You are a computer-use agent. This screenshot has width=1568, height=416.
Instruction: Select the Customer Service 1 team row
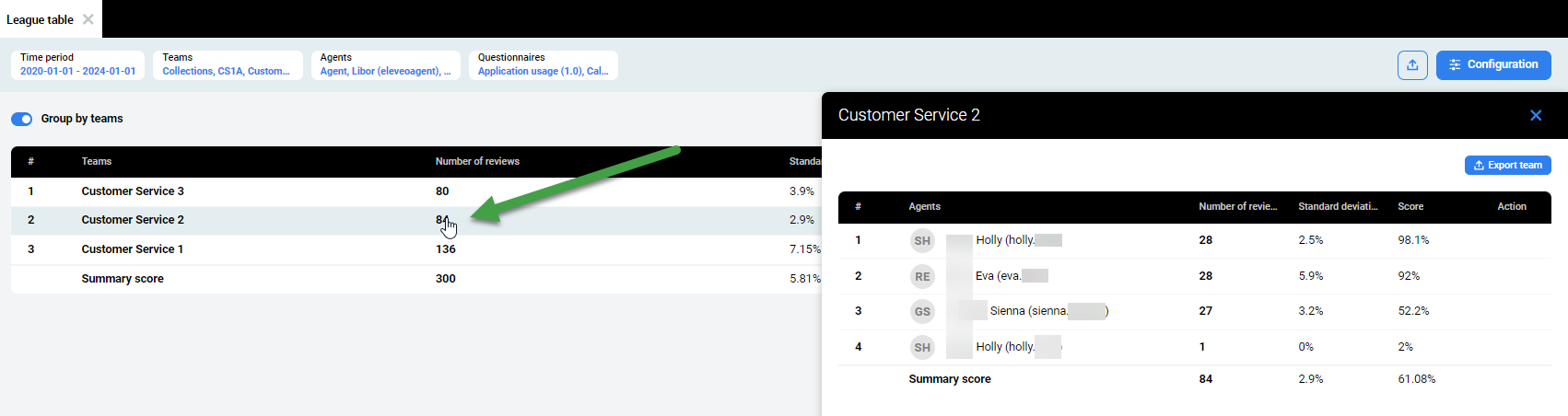(x=133, y=249)
